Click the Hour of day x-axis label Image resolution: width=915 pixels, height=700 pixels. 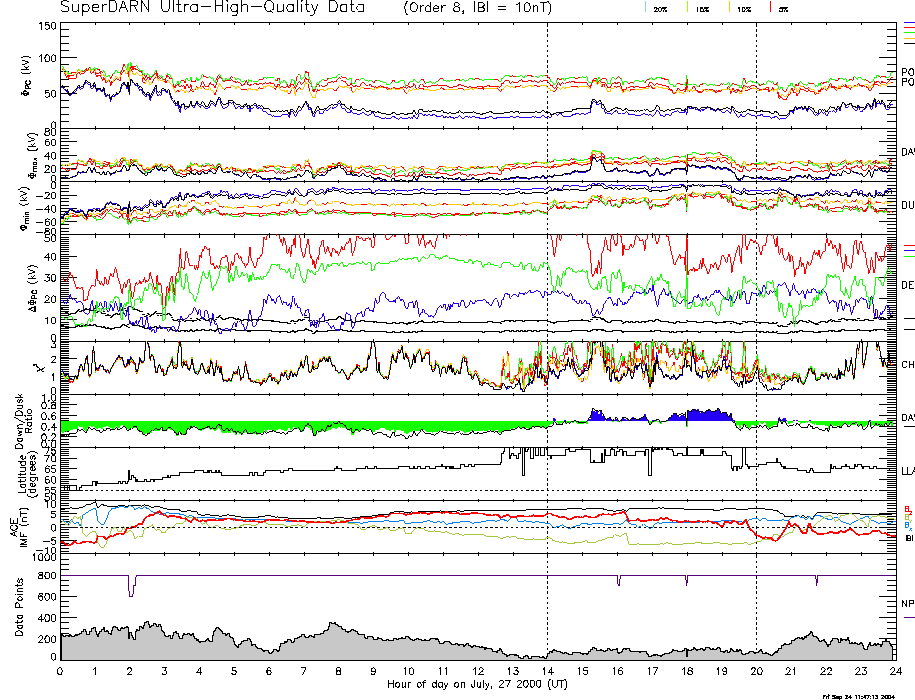(478, 685)
